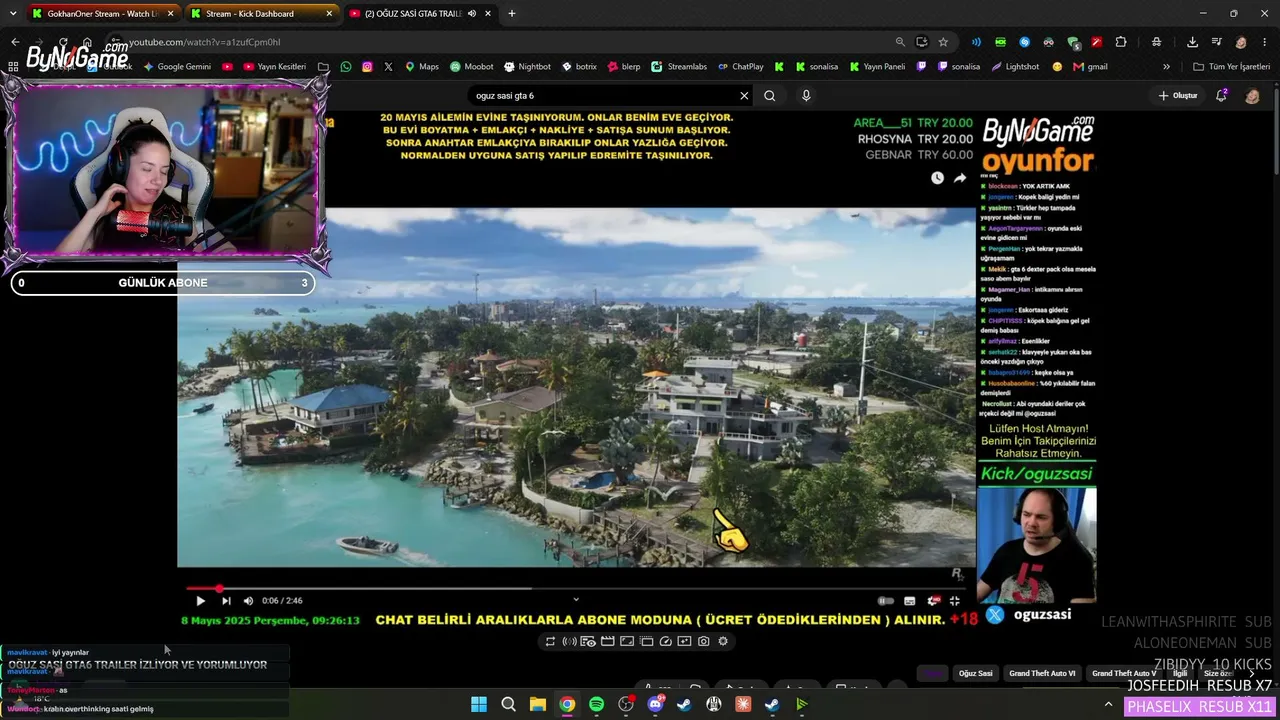
Task: Clear the YouTube search text
Action: (x=744, y=96)
